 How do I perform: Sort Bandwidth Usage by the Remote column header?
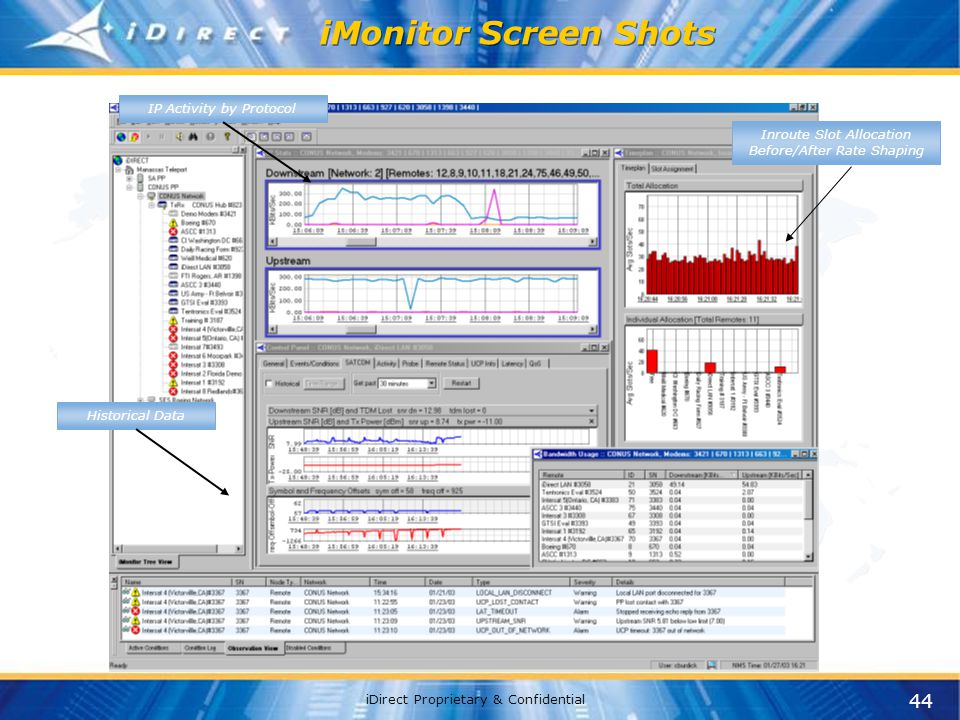coord(581,475)
